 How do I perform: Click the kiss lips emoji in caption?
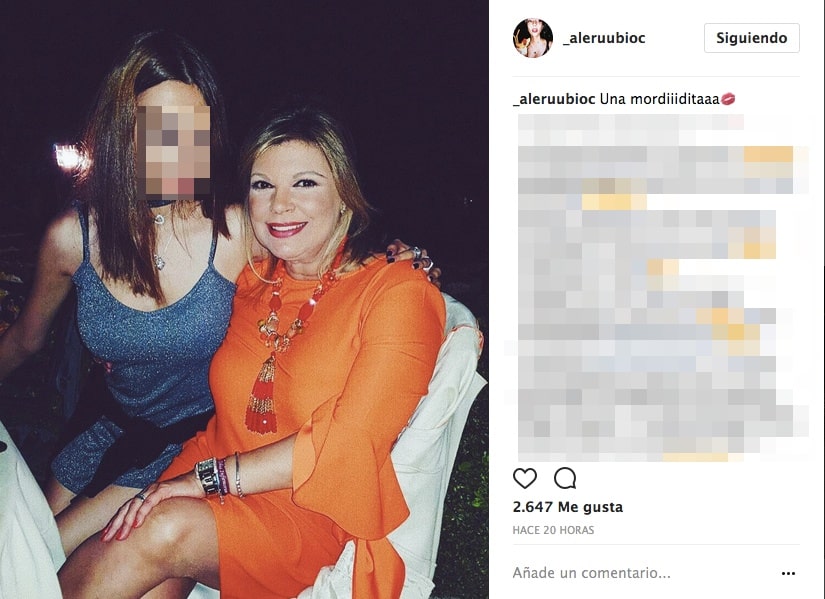point(728,98)
